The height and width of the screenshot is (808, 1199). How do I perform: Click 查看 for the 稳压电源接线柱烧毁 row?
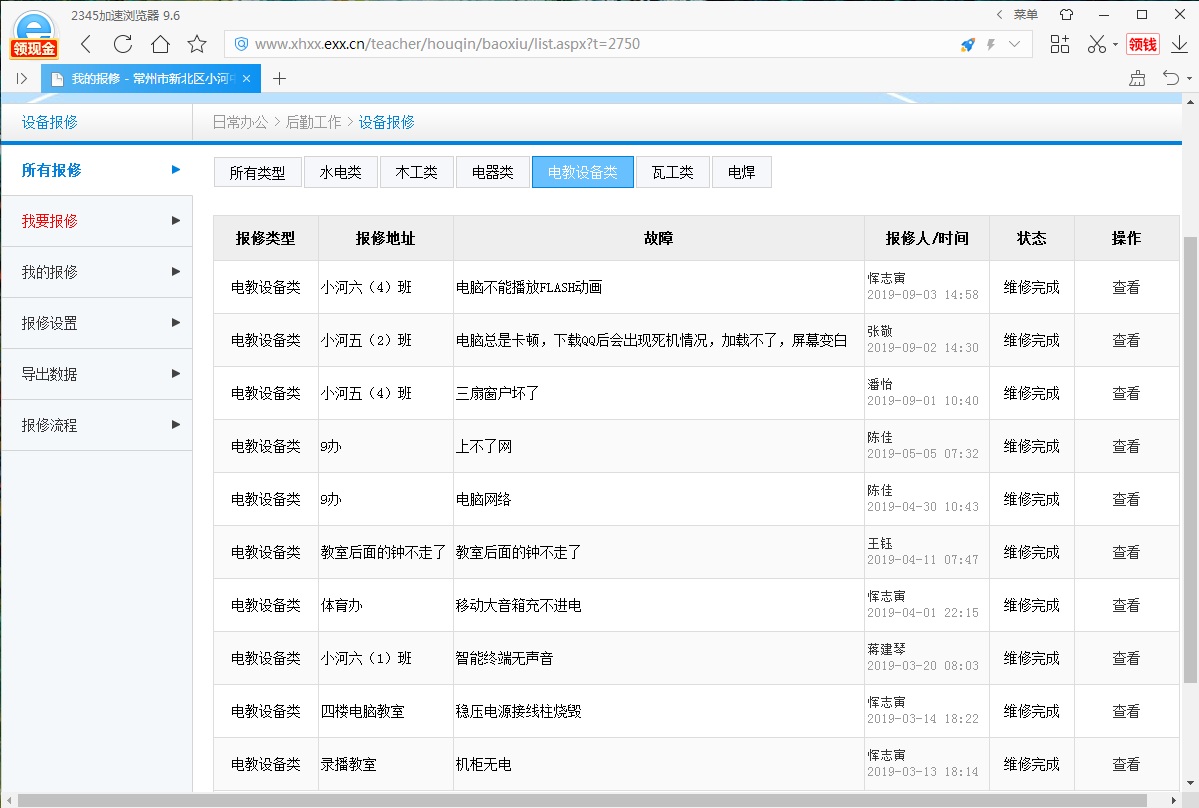point(1126,711)
